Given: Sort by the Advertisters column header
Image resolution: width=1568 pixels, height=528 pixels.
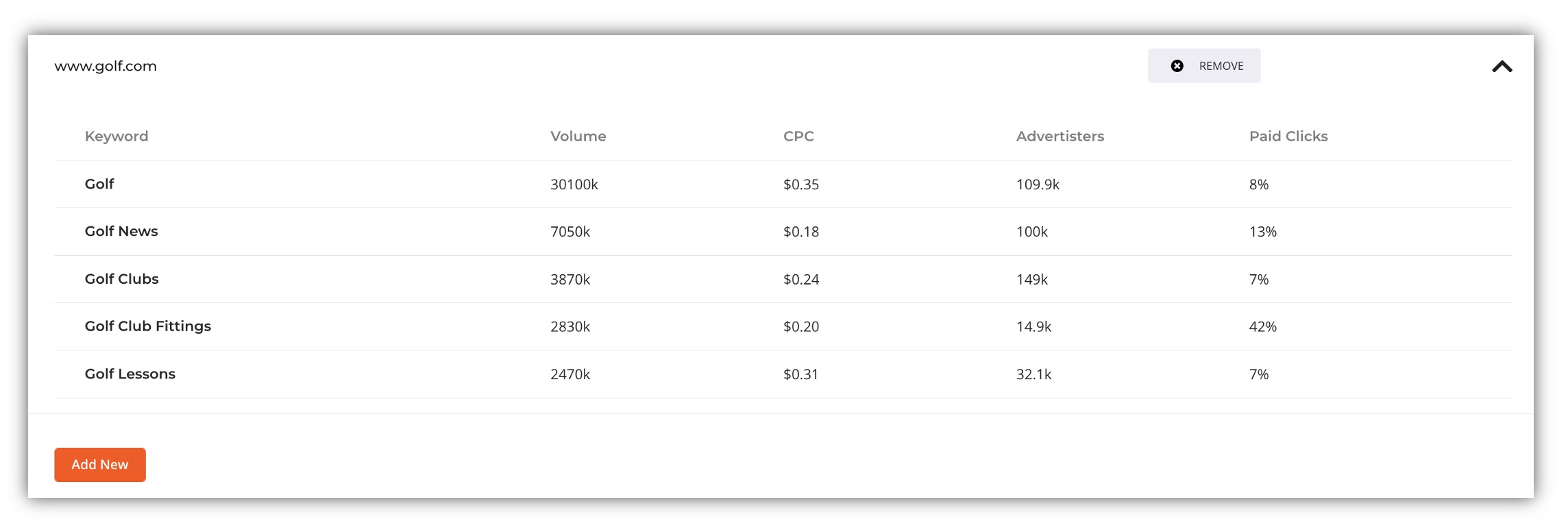Looking at the screenshot, I should (1059, 136).
